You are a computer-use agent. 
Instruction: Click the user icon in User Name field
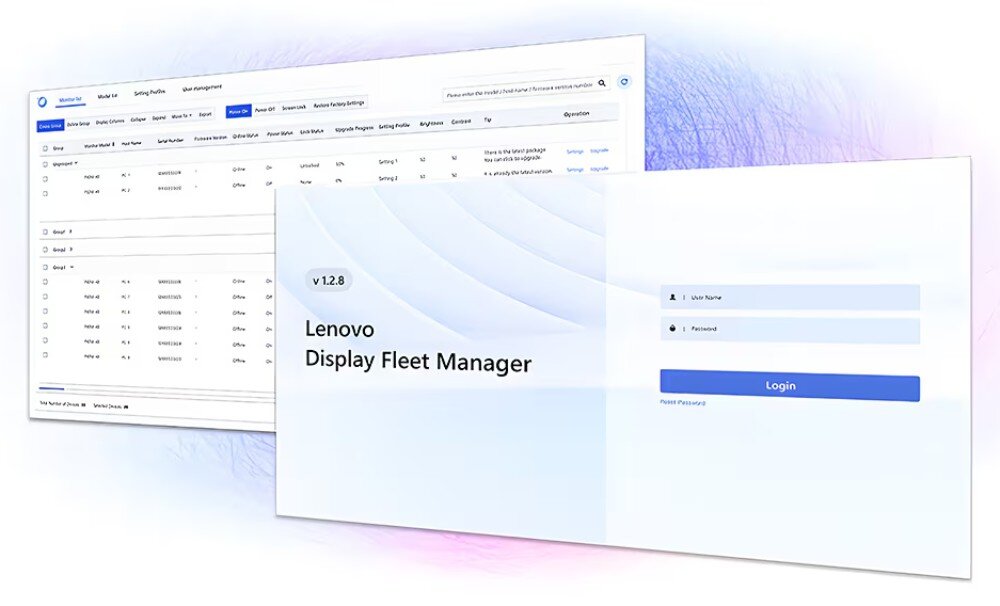pos(672,297)
